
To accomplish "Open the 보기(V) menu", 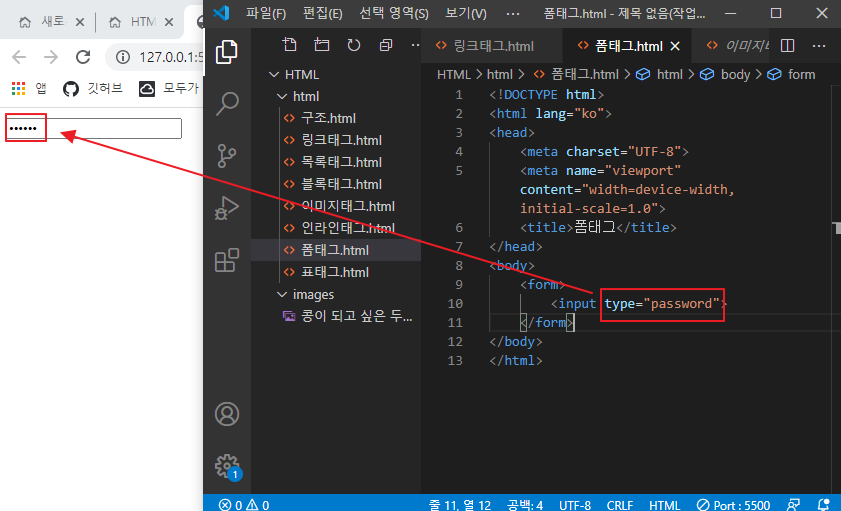I will click(466, 13).
